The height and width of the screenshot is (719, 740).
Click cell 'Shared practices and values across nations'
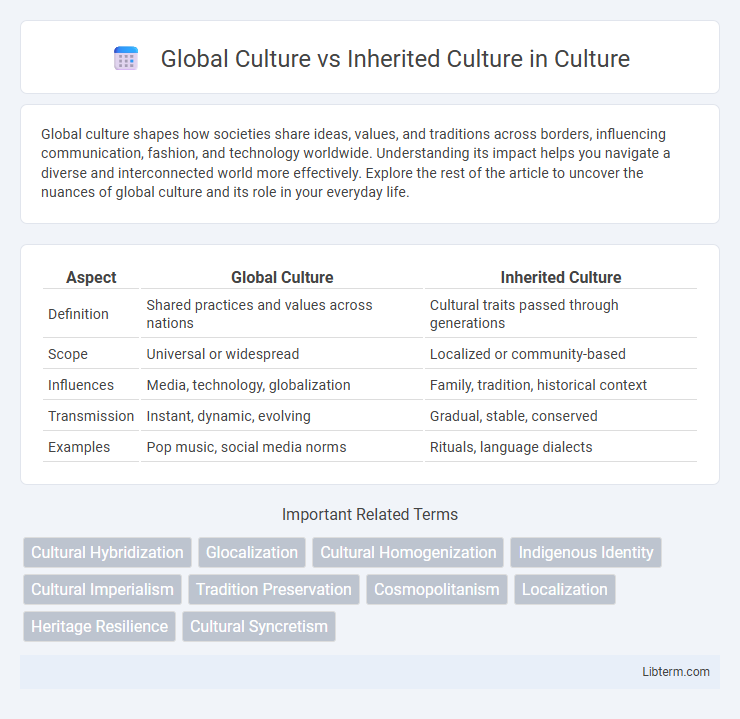tap(282, 314)
